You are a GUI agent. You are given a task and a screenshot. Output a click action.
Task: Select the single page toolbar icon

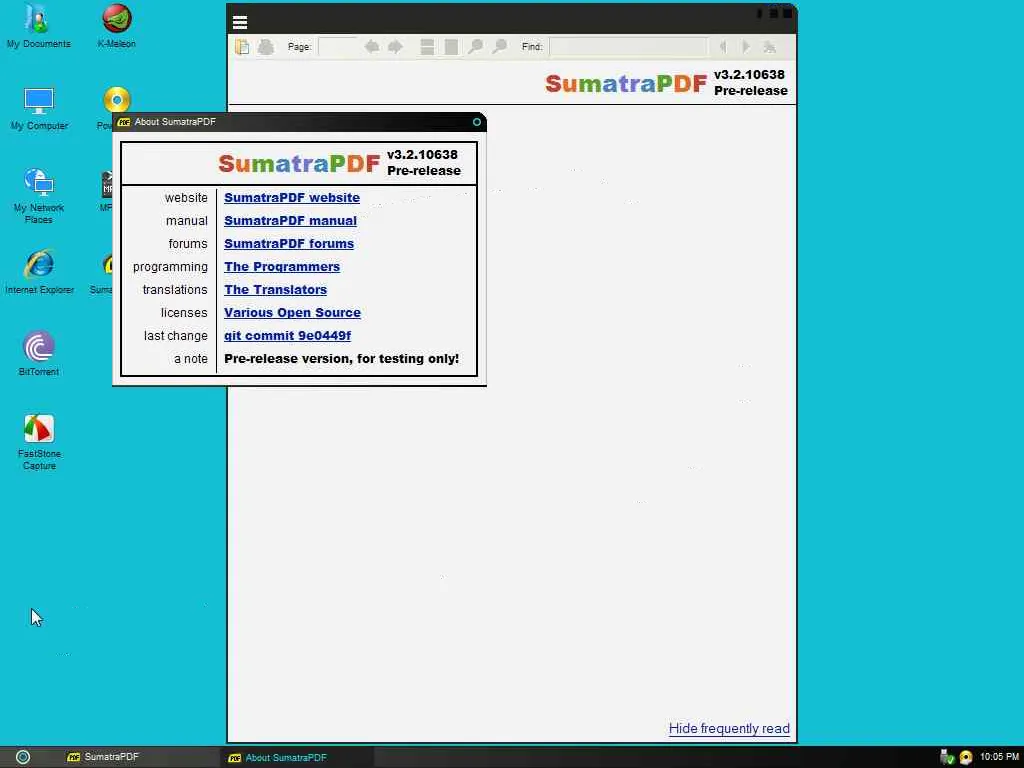(x=451, y=47)
